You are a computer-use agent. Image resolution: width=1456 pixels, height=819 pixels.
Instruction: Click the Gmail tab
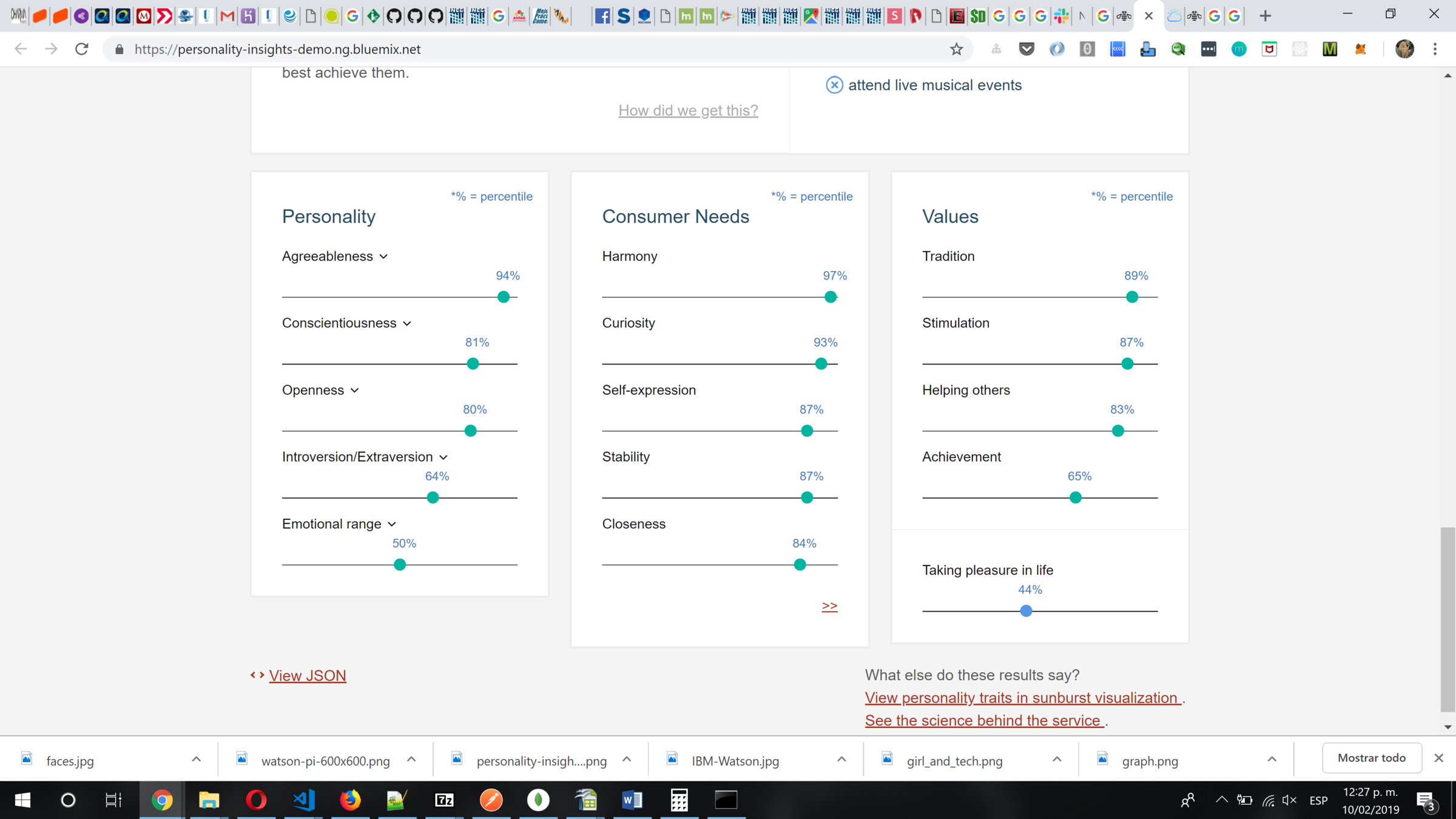pyautogui.click(x=227, y=16)
